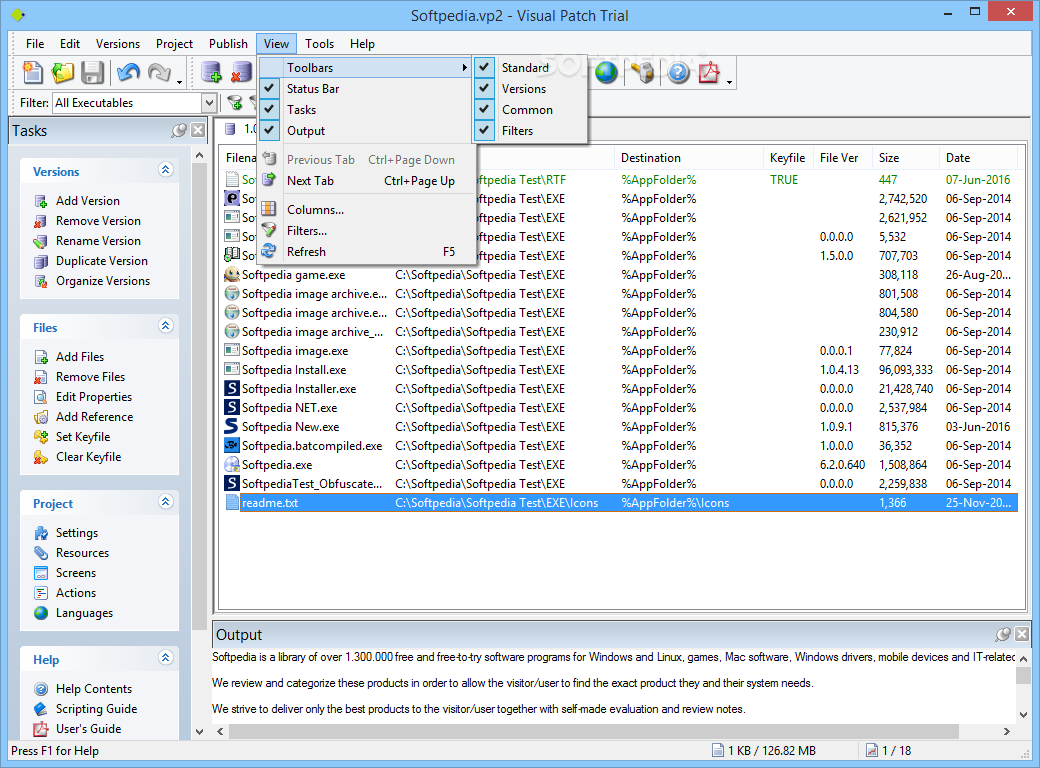Click the globe Languages toolbar icon

click(606, 72)
